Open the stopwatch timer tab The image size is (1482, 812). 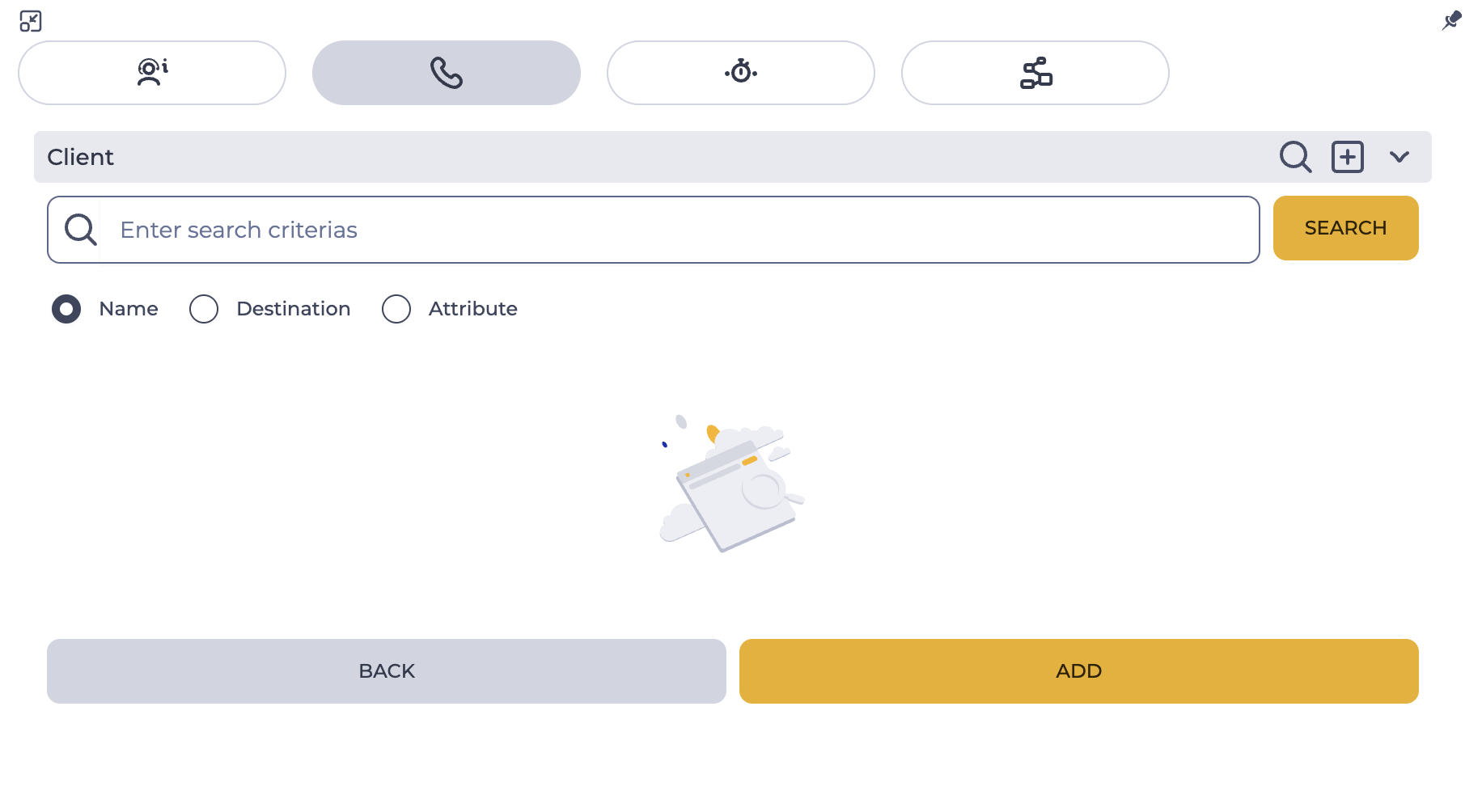(741, 73)
